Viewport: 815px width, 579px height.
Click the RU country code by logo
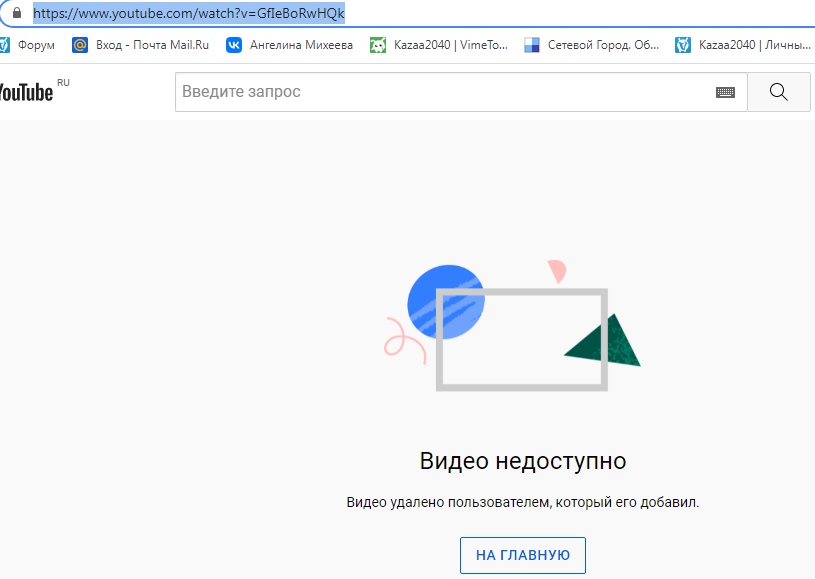coord(63,83)
